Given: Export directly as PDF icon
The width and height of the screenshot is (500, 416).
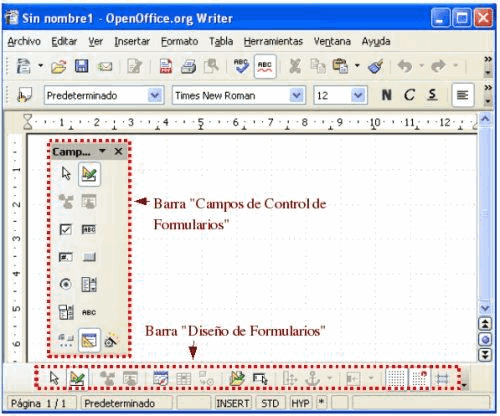Looking at the screenshot, I should pyautogui.click(x=166, y=66).
